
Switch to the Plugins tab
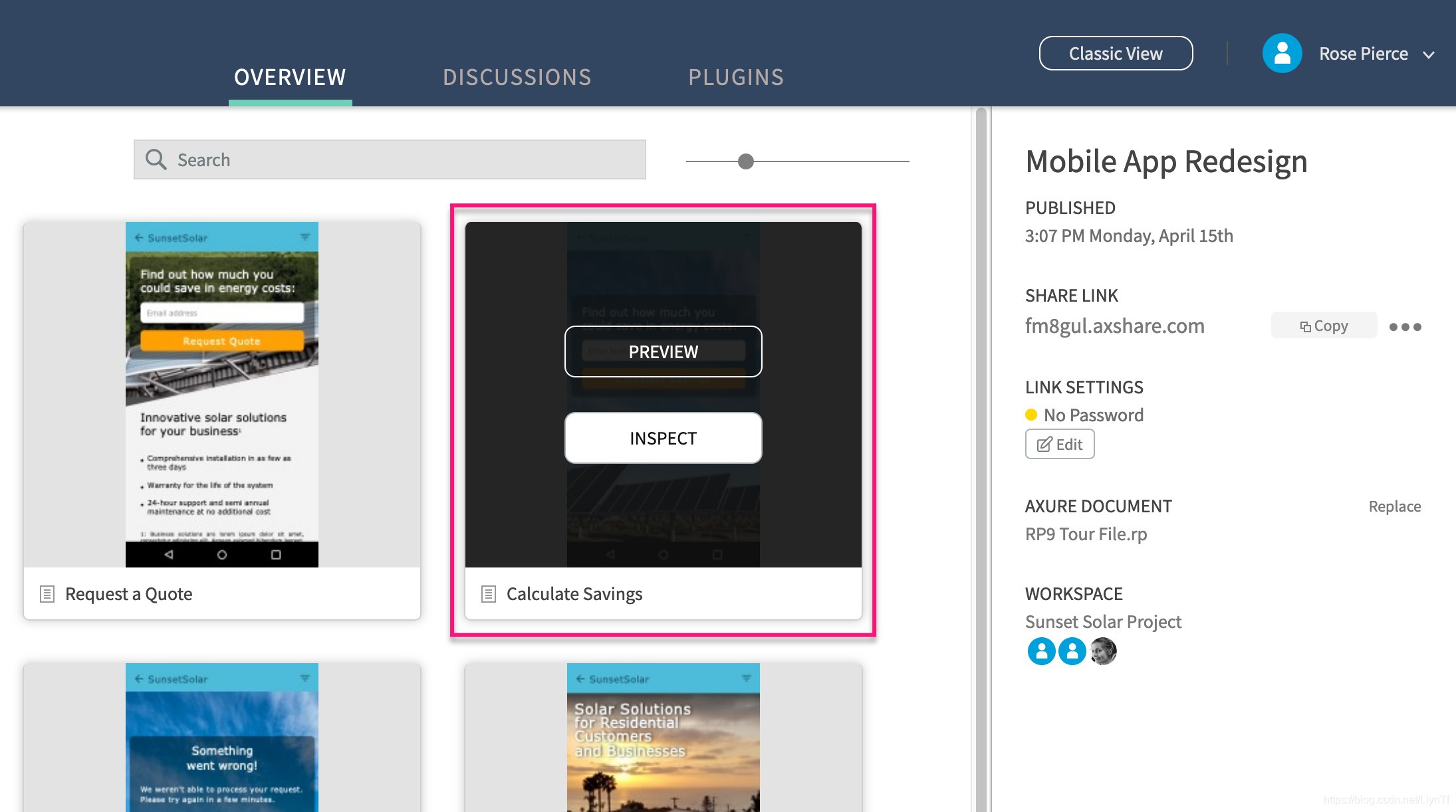[x=736, y=77]
